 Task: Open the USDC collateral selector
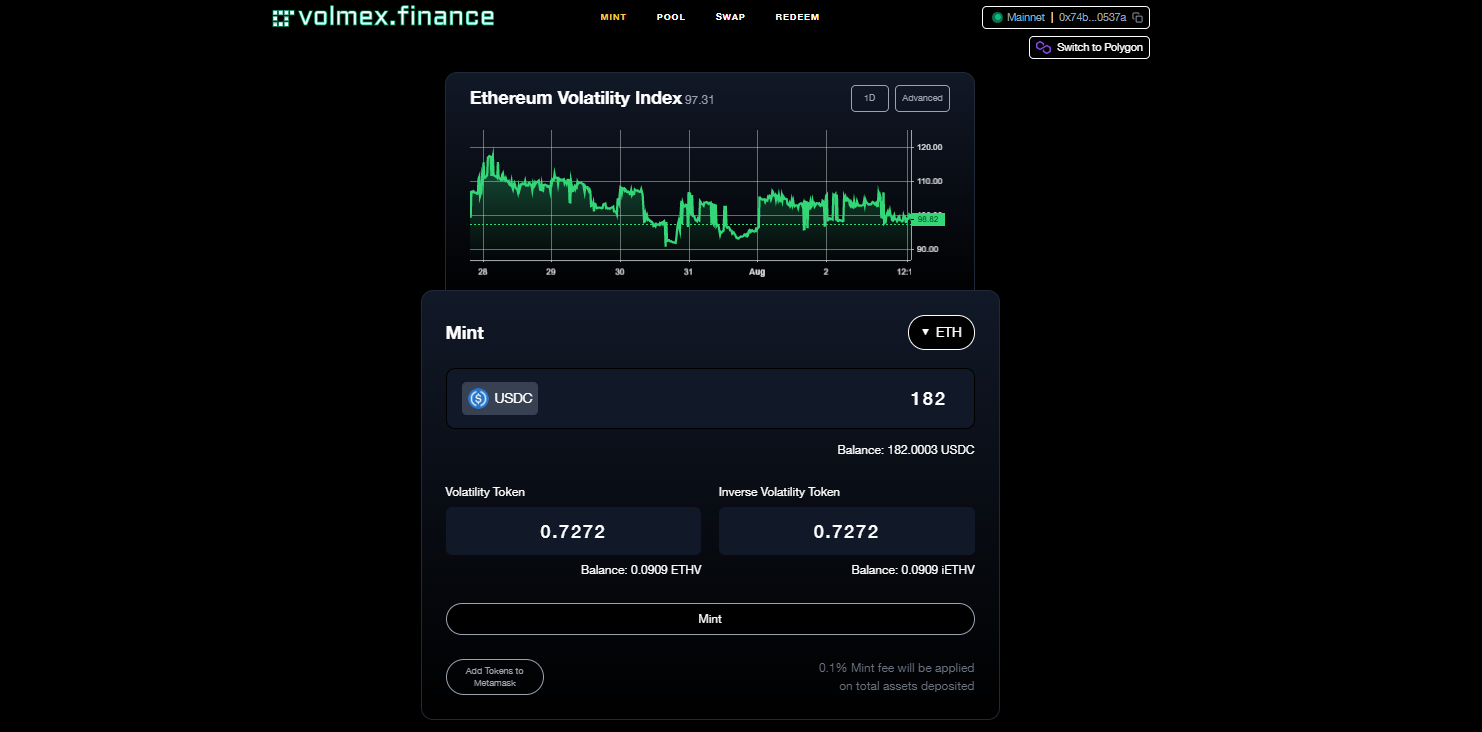(x=500, y=398)
